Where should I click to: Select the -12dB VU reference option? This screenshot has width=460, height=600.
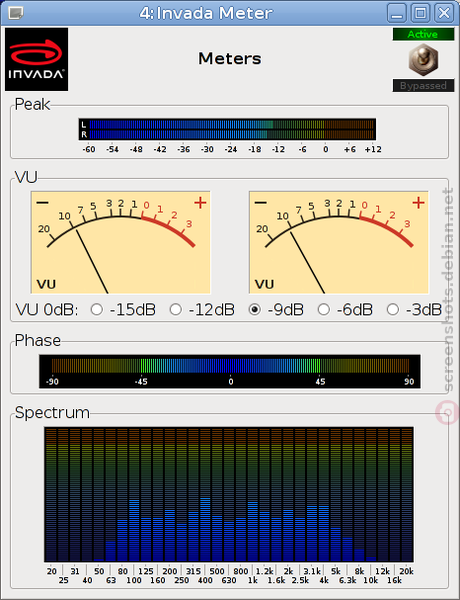tap(175, 309)
